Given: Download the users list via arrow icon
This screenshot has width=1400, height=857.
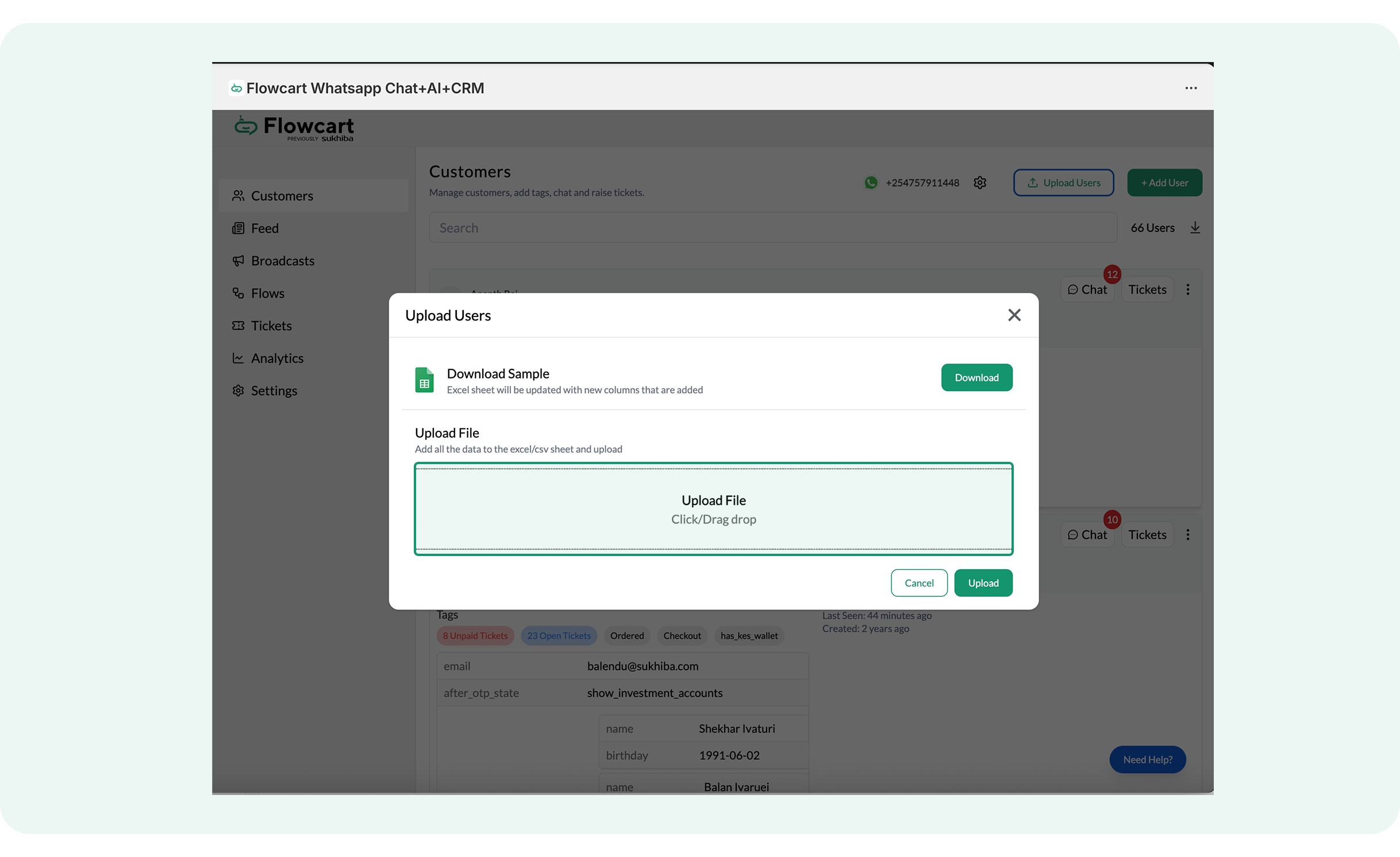Looking at the screenshot, I should 1195,227.
